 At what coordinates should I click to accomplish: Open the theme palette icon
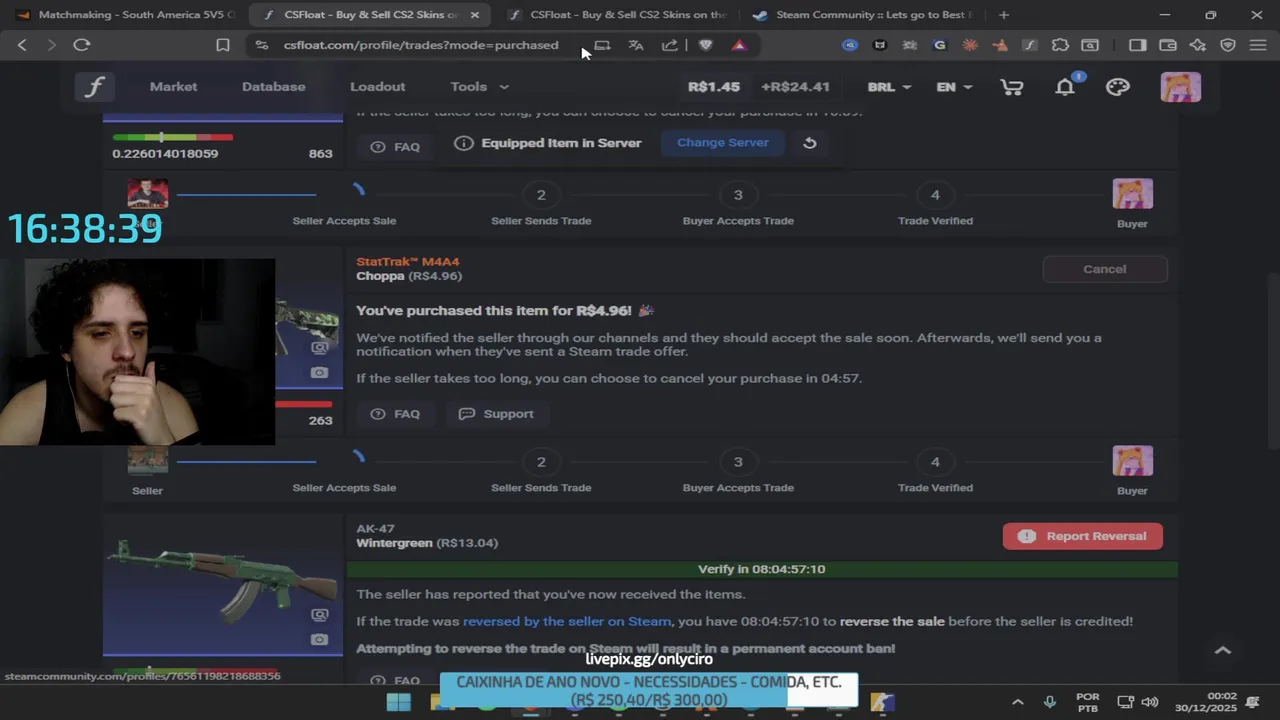[1118, 87]
